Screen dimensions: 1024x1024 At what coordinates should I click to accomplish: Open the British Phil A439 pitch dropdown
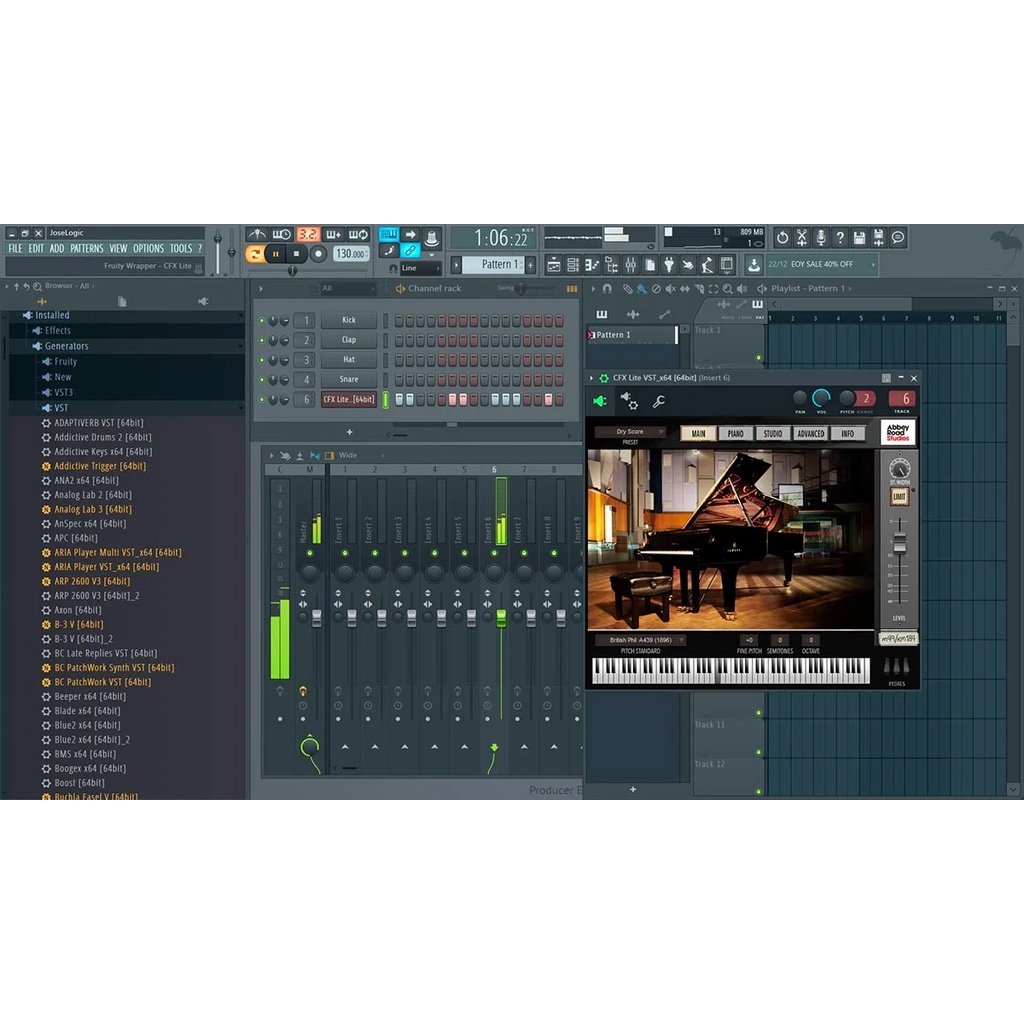pyautogui.click(x=640, y=640)
